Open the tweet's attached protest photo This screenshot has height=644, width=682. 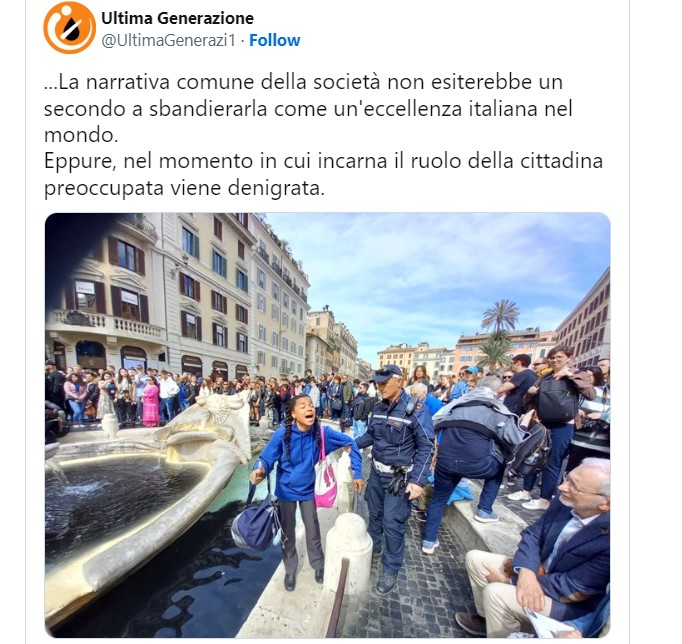pyautogui.click(x=328, y=425)
